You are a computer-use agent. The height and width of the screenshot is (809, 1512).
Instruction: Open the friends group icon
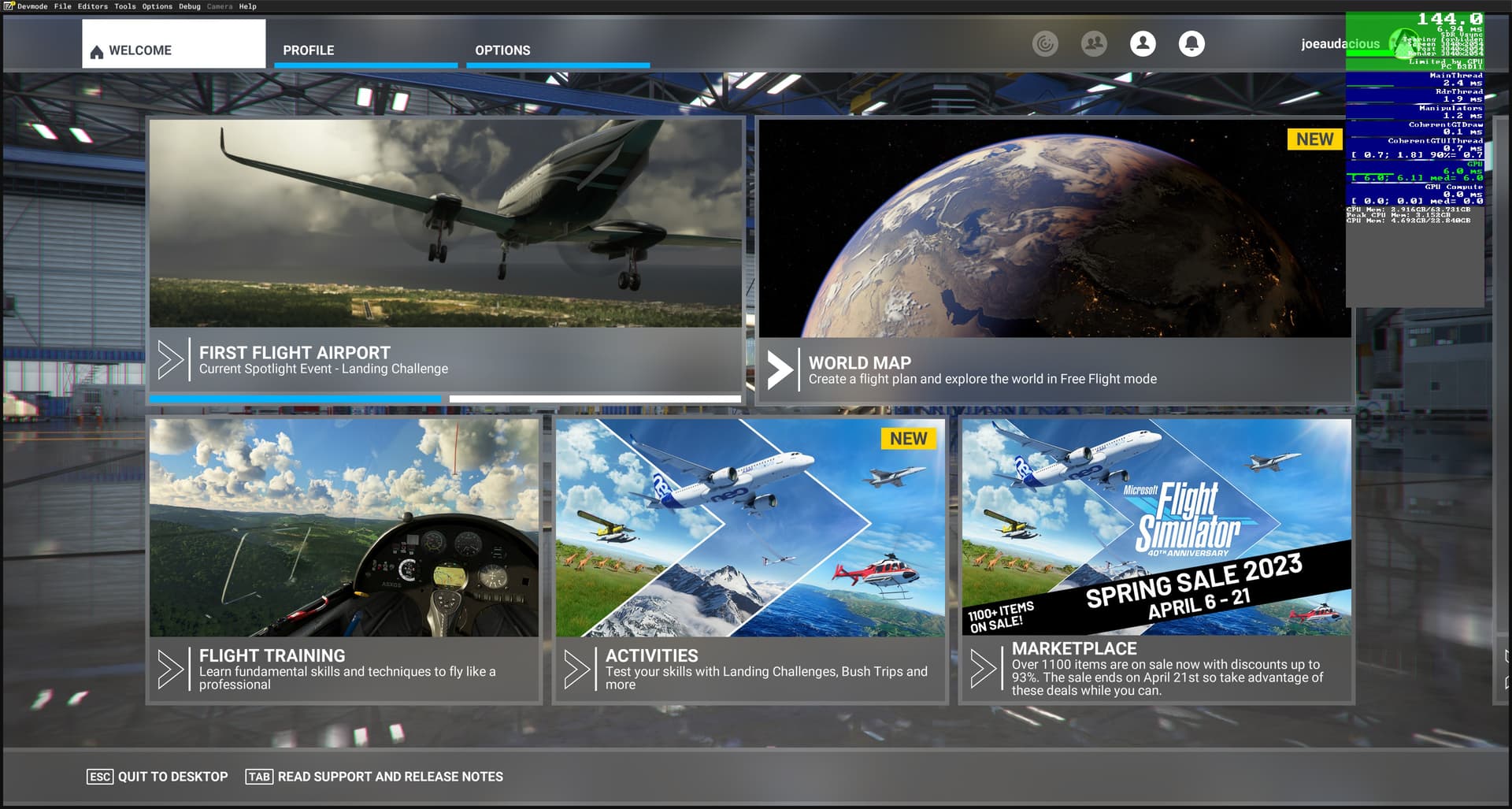pos(1094,43)
